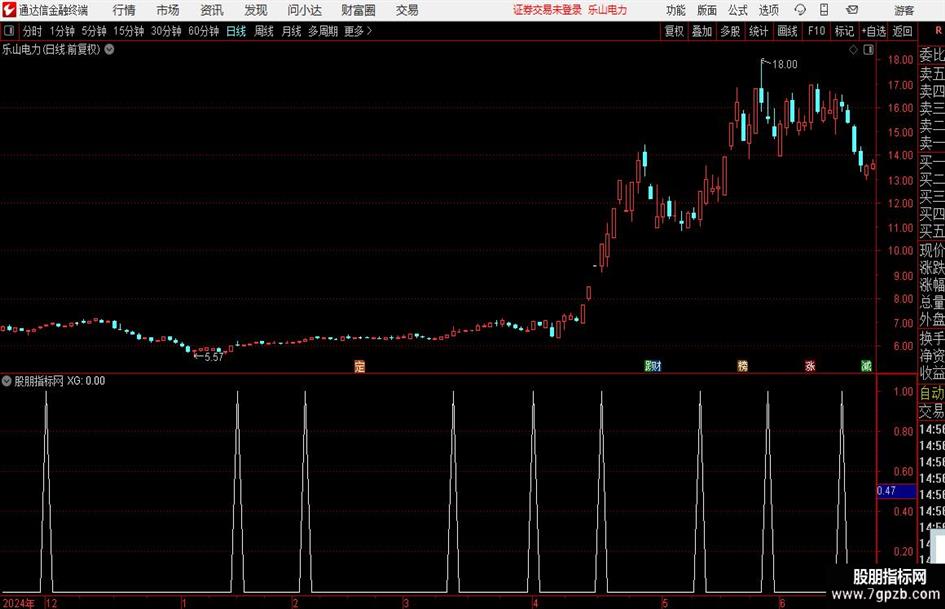Open the 画线 drawing tools
Screen dimensions: 945x609
[788, 31]
